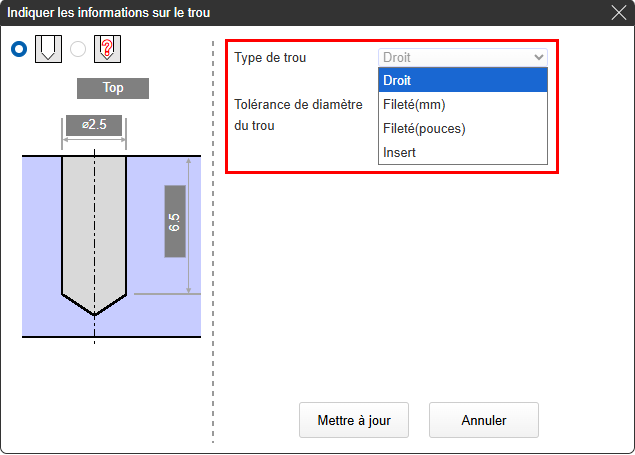
Task: Open the Type de trou combo box
Action: point(463,58)
